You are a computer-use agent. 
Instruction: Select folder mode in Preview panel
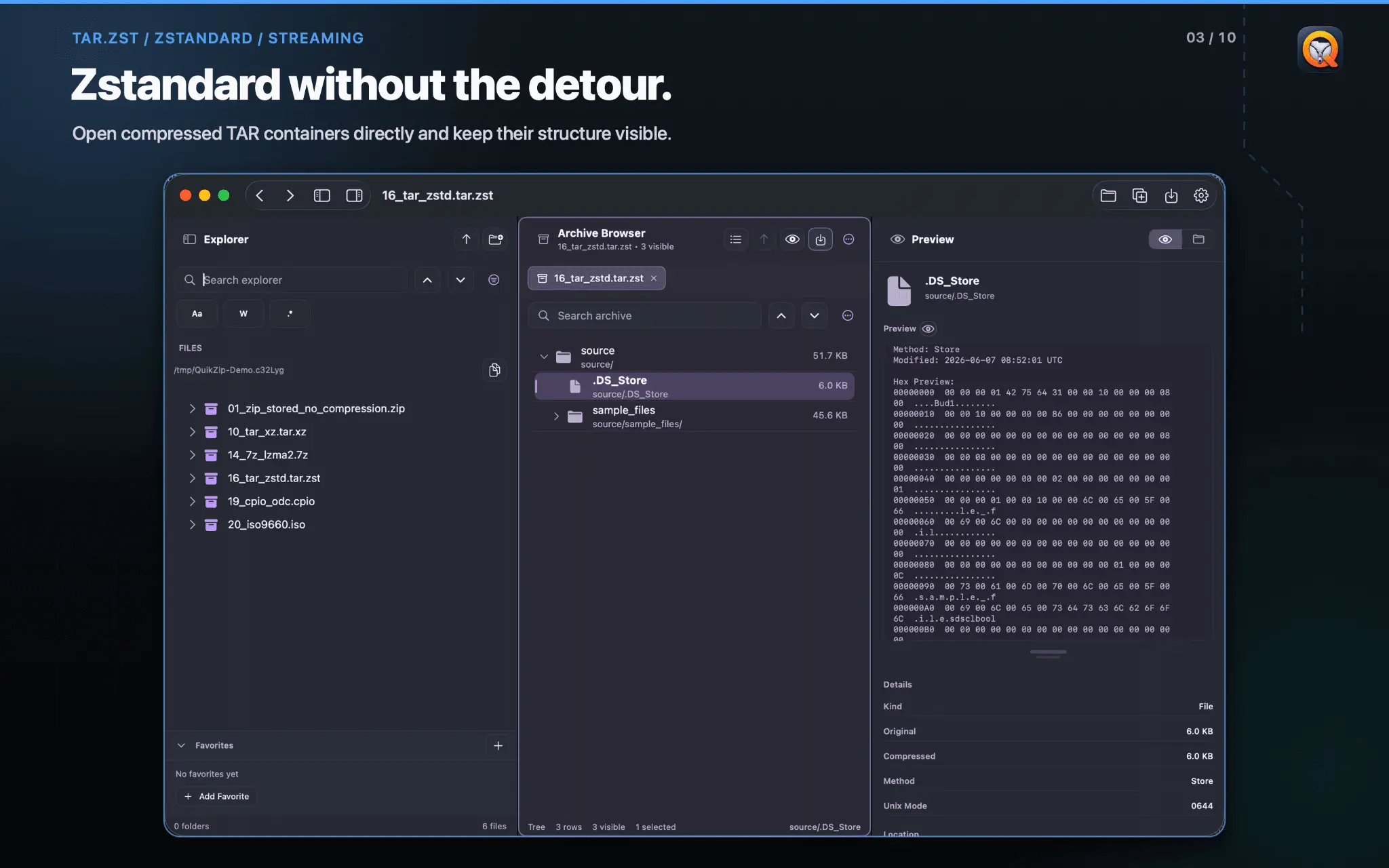pyautogui.click(x=1198, y=239)
